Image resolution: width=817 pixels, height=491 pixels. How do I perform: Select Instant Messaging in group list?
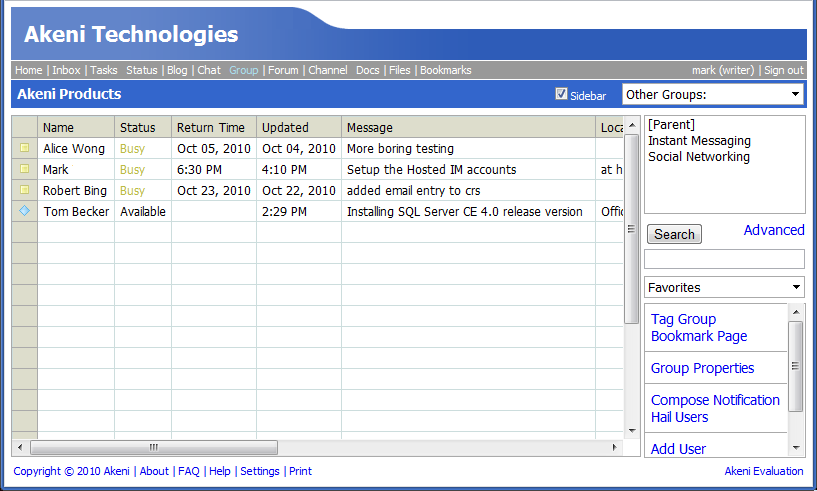pos(698,141)
